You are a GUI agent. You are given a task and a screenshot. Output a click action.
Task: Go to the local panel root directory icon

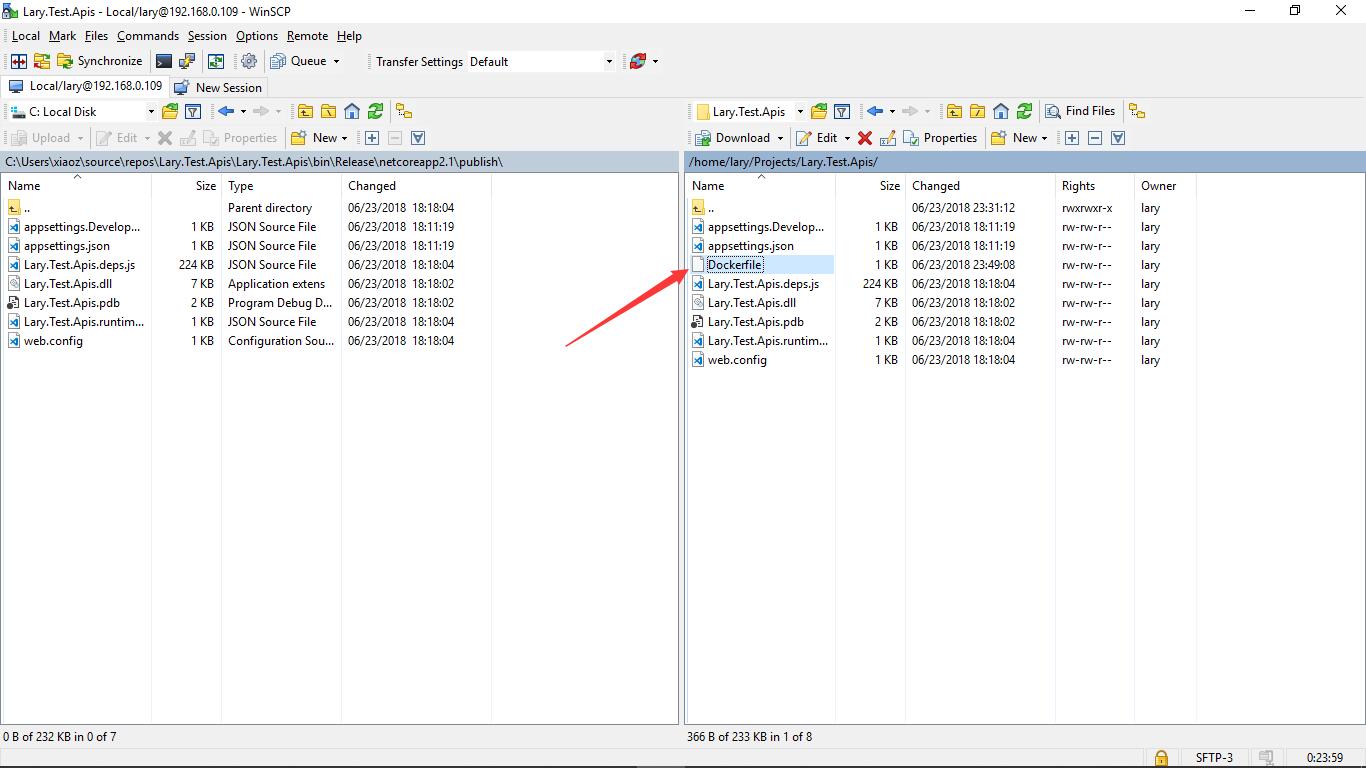[x=328, y=111]
